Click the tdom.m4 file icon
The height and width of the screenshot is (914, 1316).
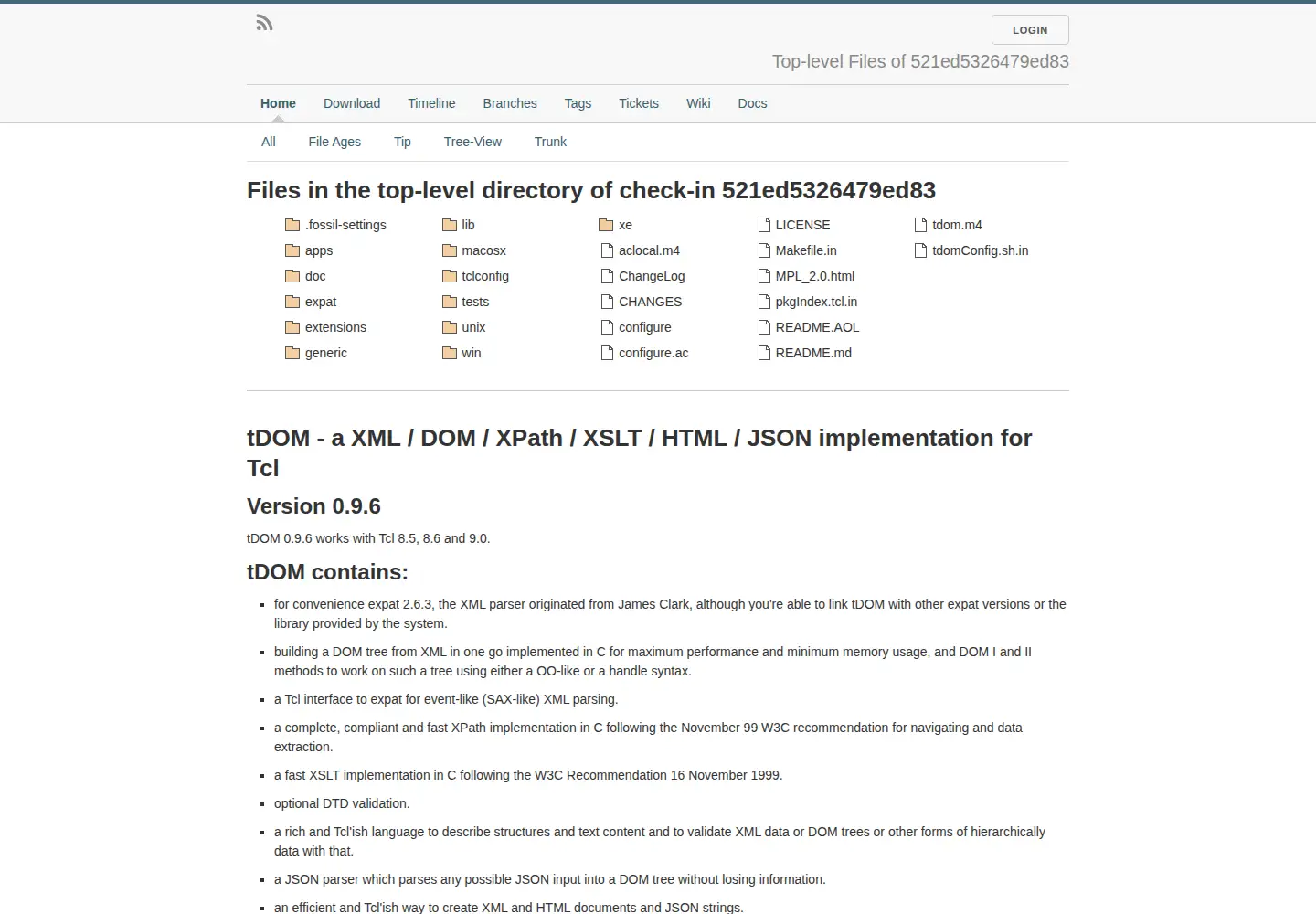[x=921, y=225]
